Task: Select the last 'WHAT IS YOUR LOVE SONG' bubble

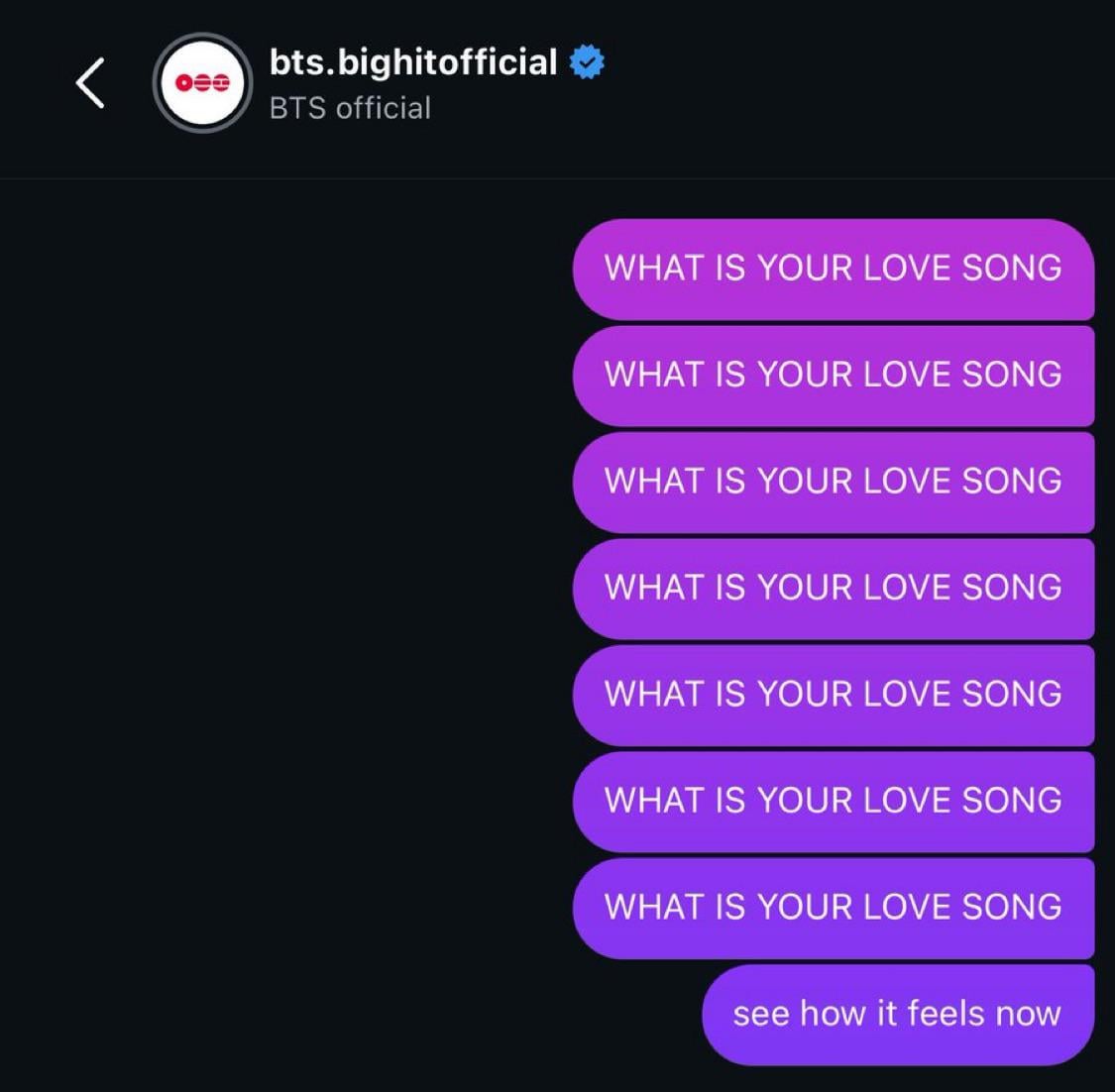Action: pyautogui.click(x=834, y=908)
